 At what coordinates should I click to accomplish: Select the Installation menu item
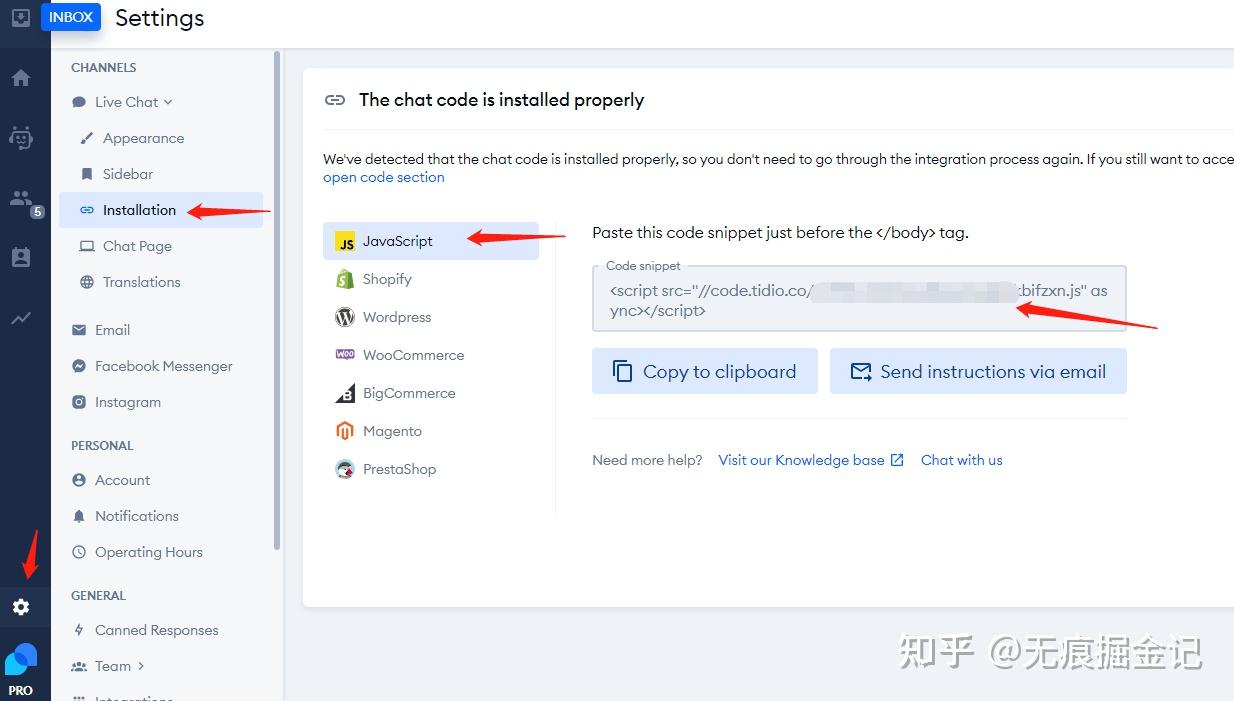coord(161,210)
